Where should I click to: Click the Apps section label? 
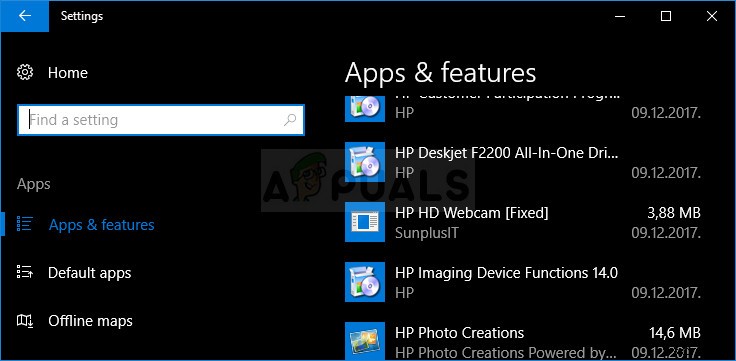click(x=33, y=184)
